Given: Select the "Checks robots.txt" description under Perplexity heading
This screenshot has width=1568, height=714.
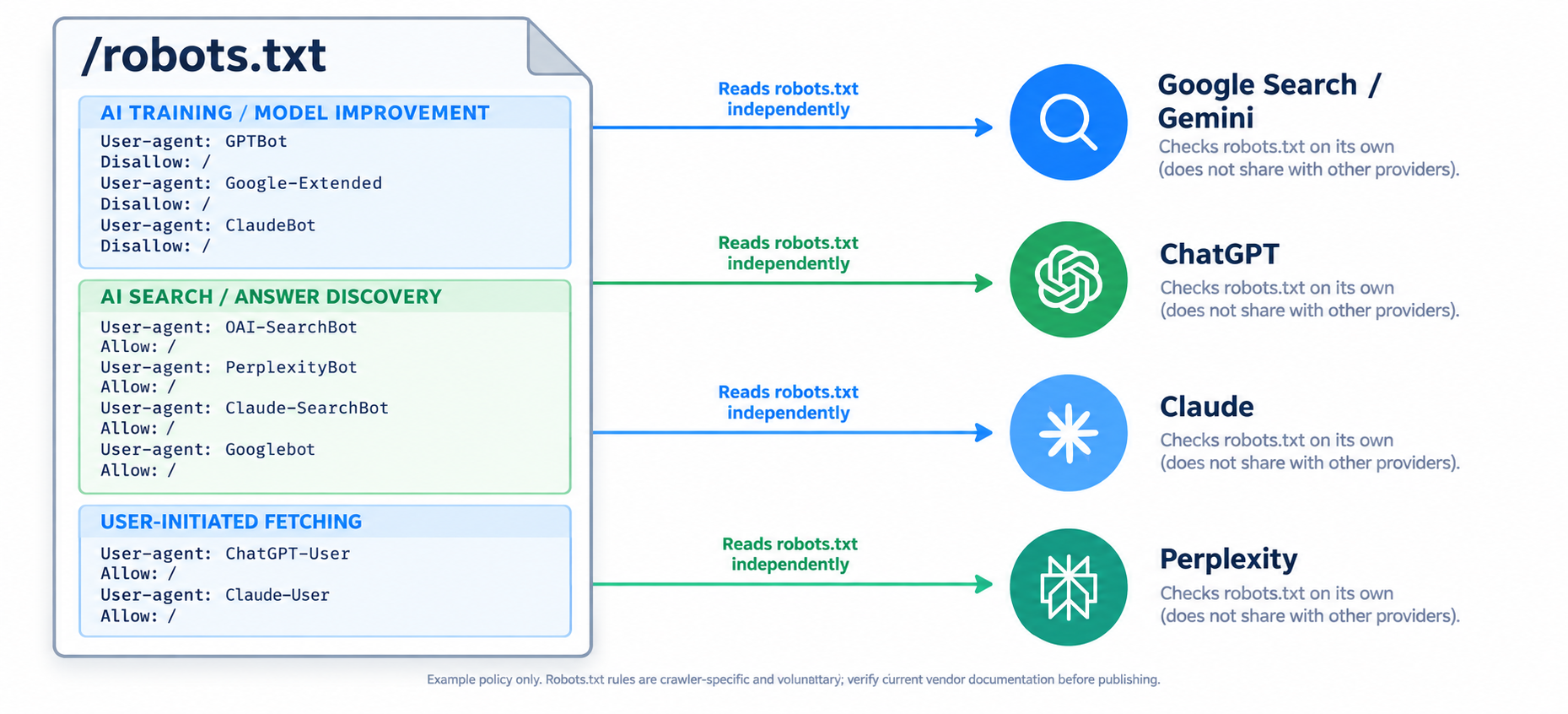Looking at the screenshot, I should [x=1310, y=604].
